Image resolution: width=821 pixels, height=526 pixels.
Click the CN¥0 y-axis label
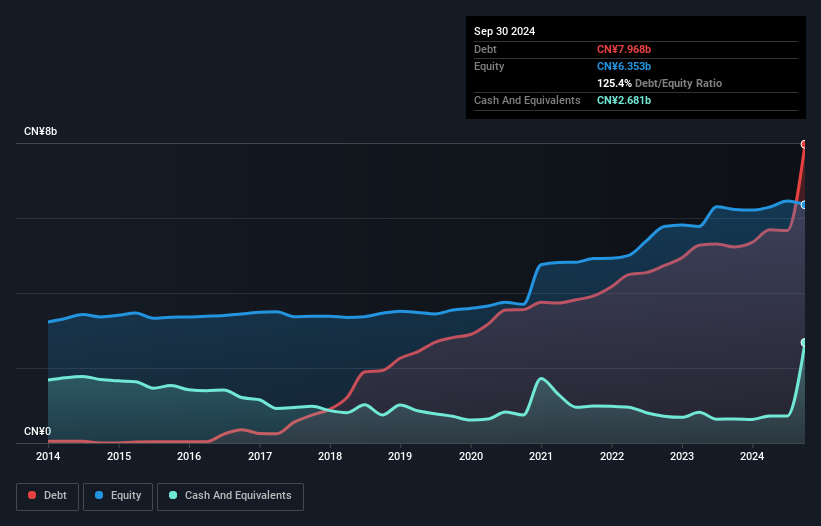(38, 431)
